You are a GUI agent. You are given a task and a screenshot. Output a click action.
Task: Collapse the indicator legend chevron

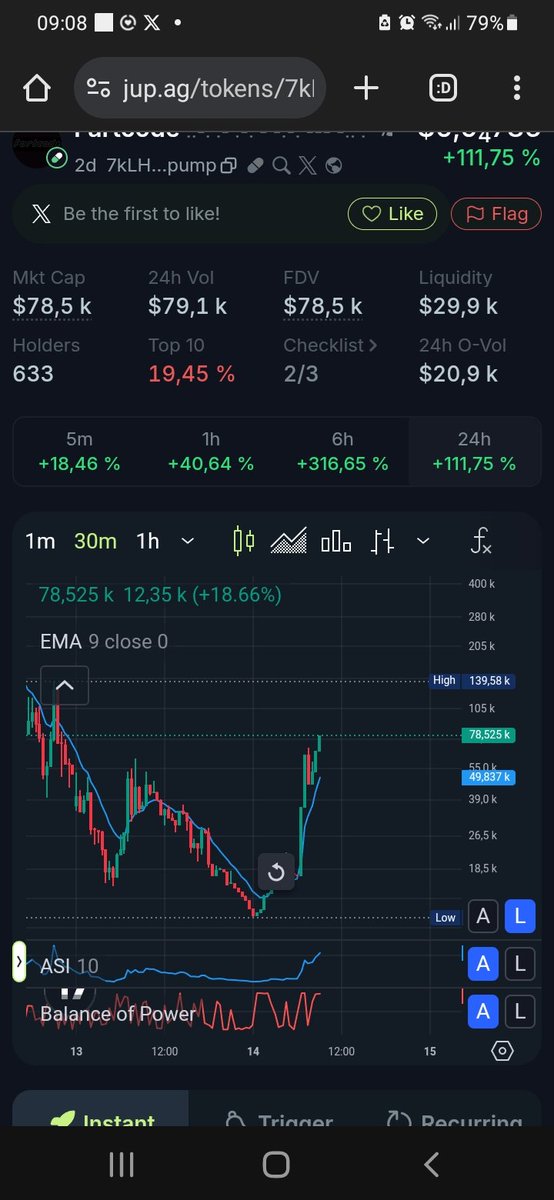(65, 686)
